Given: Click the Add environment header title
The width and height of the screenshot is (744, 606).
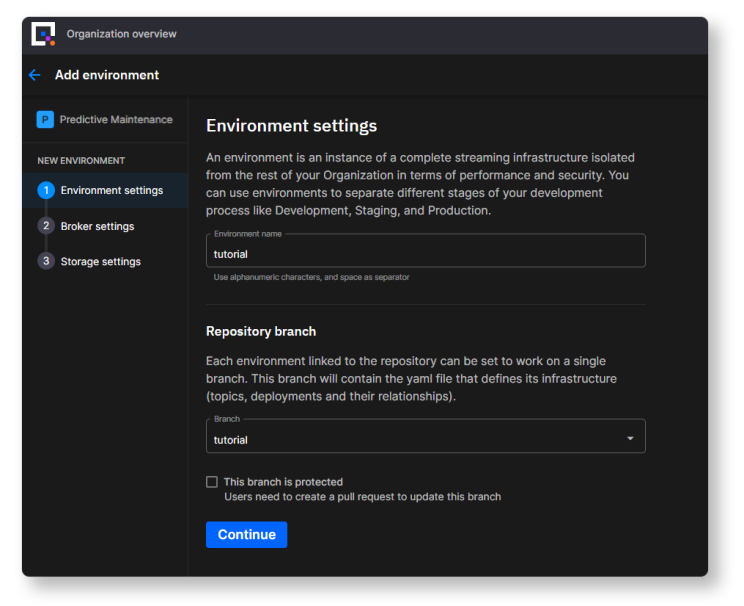Looking at the screenshot, I should coord(107,75).
